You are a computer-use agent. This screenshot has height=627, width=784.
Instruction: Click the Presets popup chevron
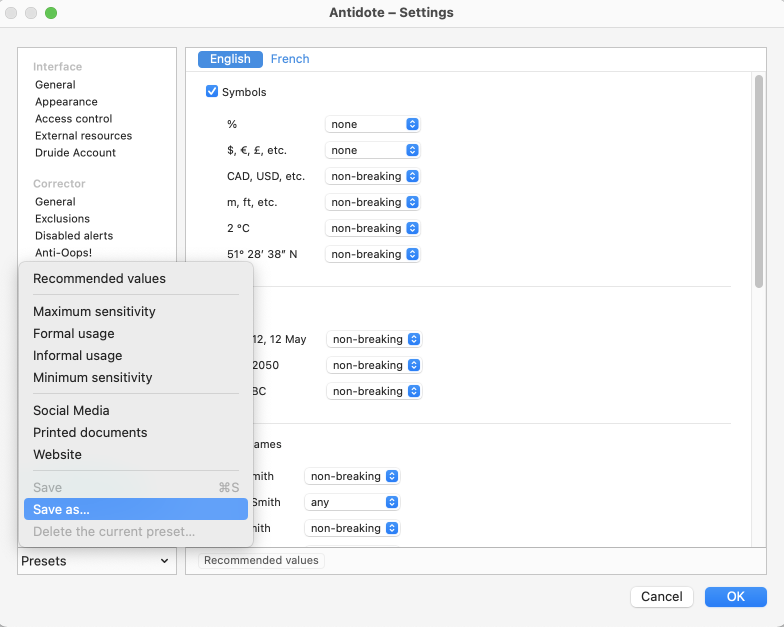point(164,562)
